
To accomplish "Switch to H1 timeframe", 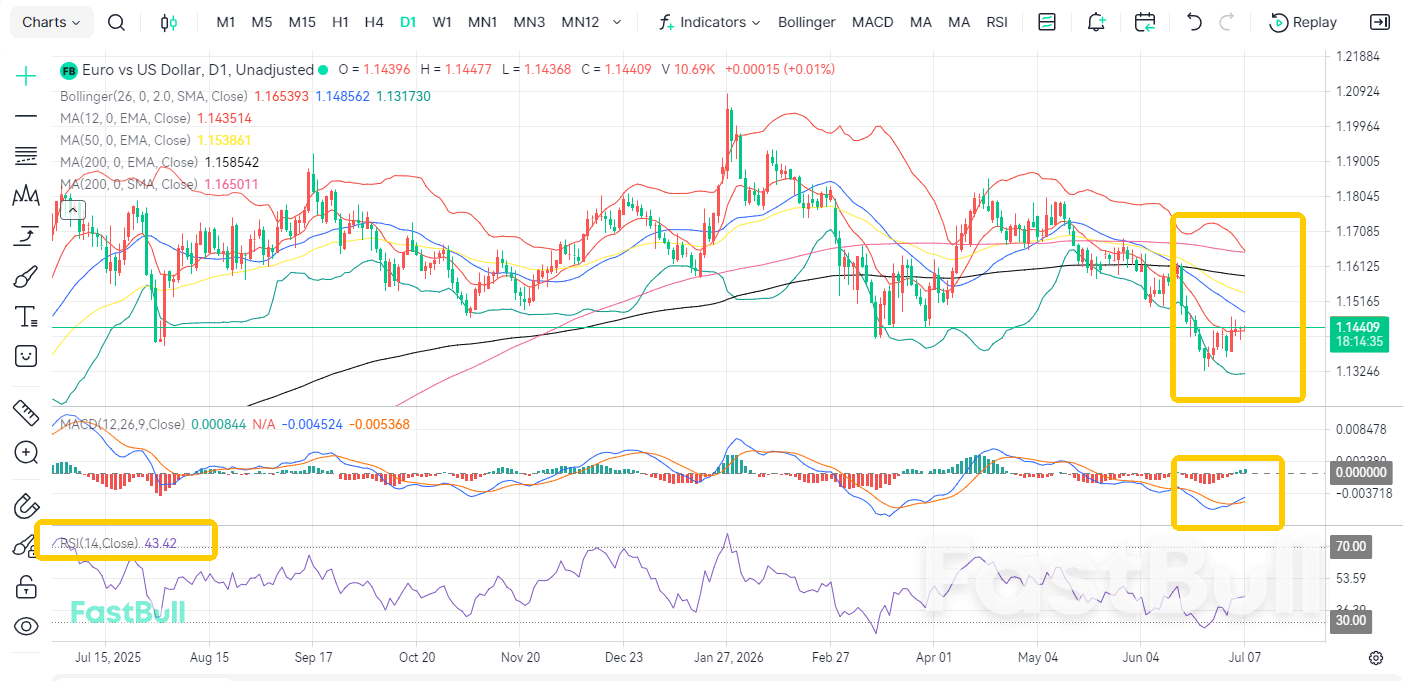I will coord(340,22).
